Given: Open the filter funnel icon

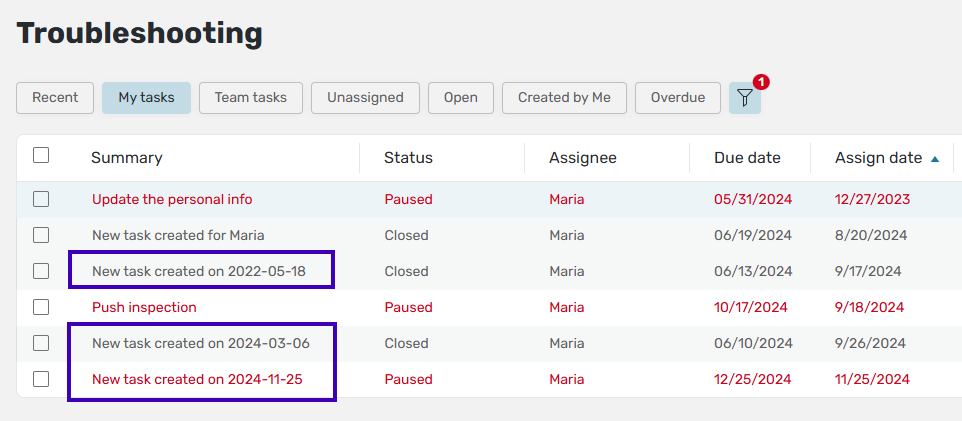Looking at the screenshot, I should pos(744,97).
